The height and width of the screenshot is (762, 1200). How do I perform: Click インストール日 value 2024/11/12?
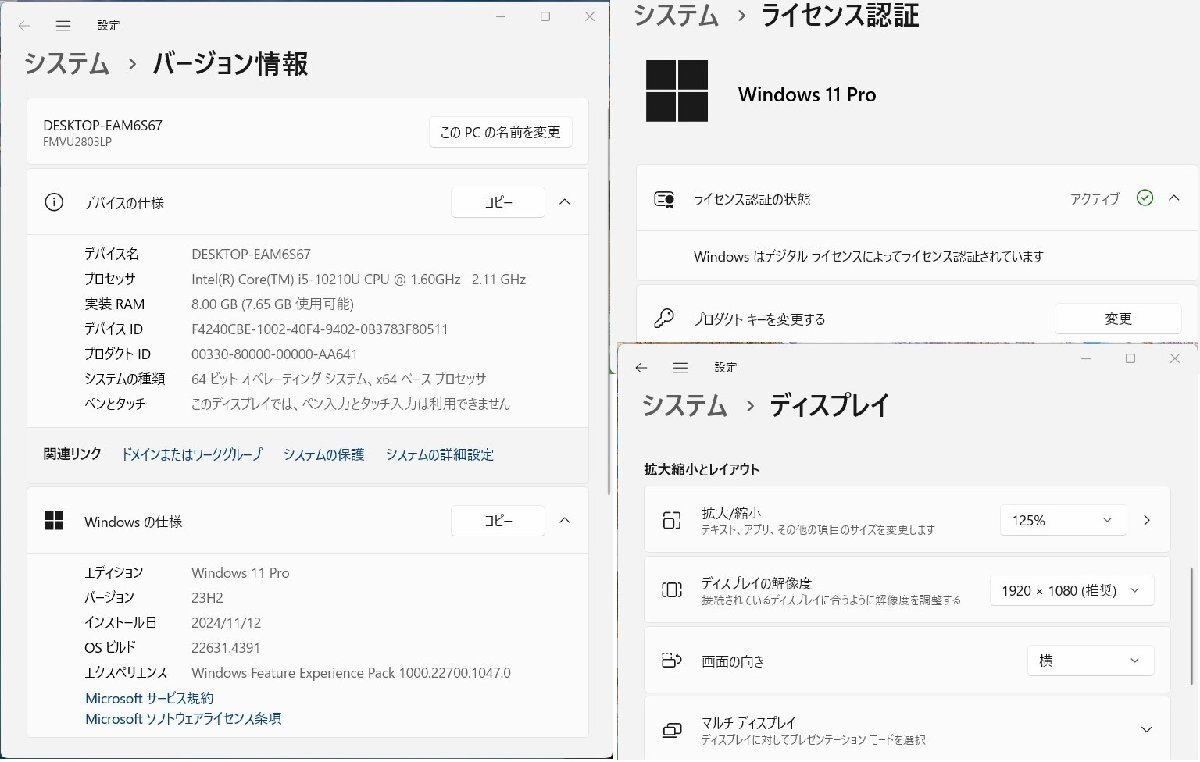(226, 623)
